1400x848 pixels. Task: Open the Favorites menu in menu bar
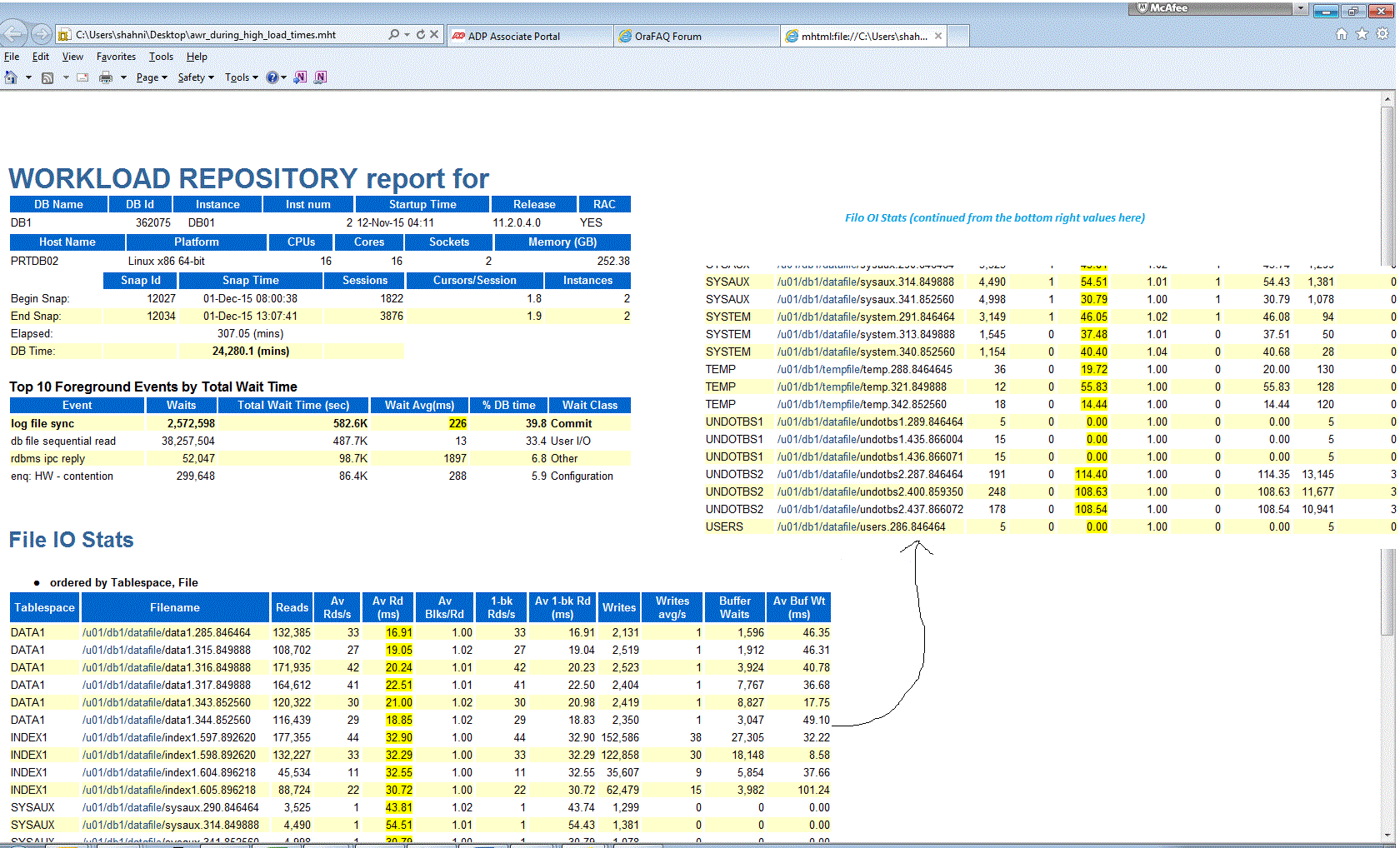(116, 57)
